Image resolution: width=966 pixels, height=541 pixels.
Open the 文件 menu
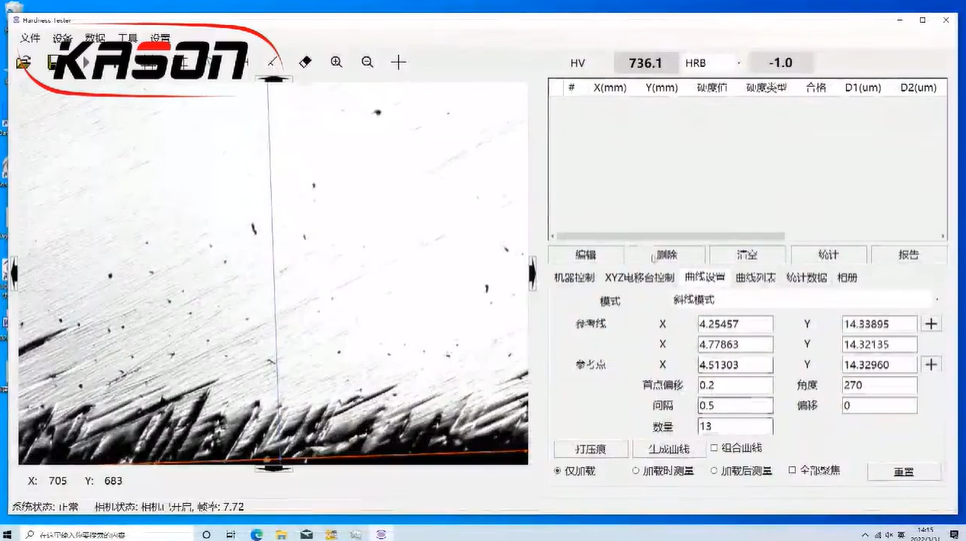click(30, 38)
